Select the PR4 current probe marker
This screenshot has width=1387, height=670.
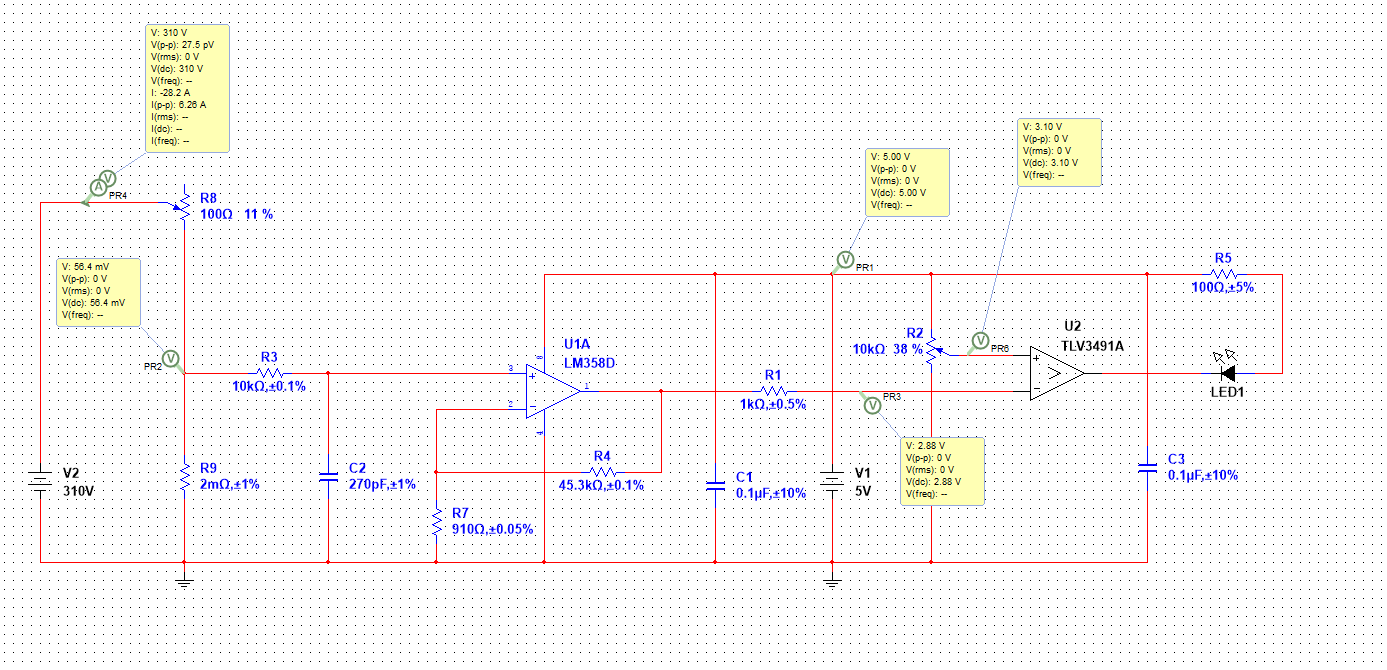[x=104, y=184]
